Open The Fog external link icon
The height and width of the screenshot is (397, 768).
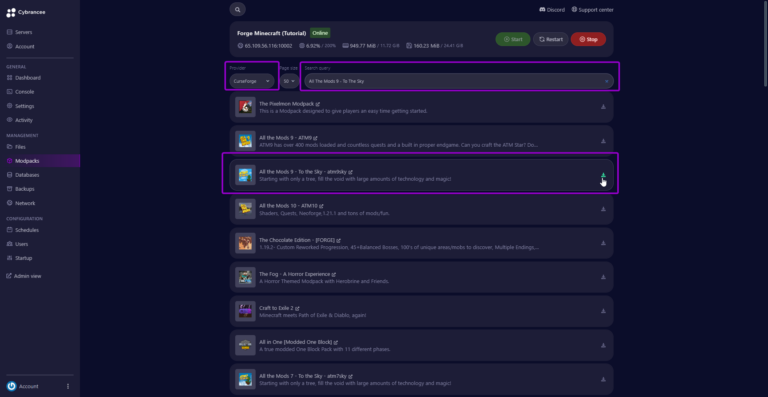[334, 274]
